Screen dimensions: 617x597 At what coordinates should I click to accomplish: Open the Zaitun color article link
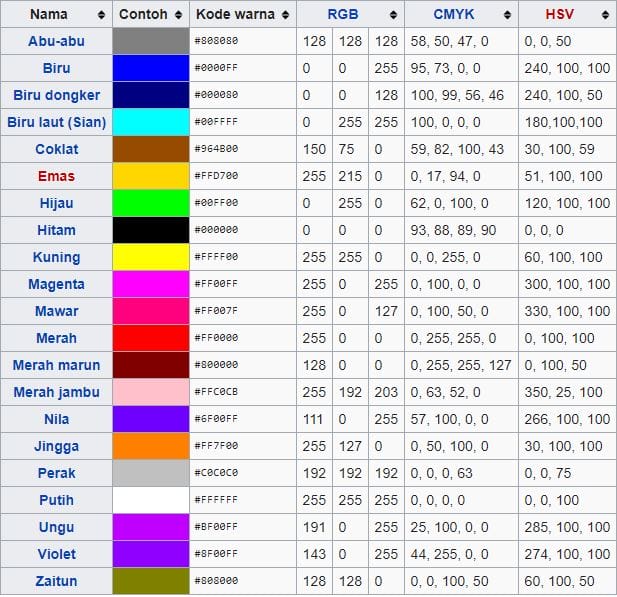click(x=56, y=581)
